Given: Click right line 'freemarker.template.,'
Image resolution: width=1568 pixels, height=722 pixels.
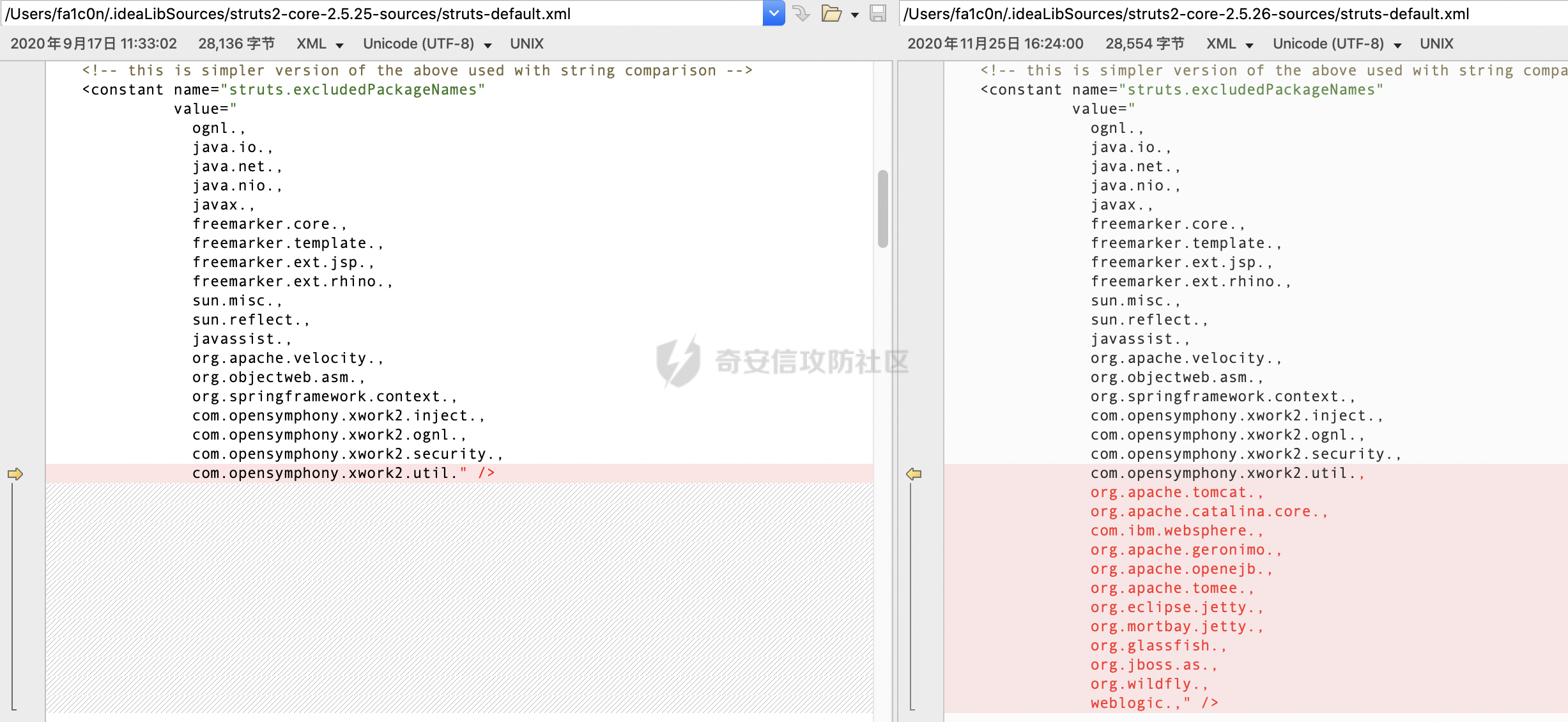Looking at the screenshot, I should pyautogui.click(x=1187, y=243).
